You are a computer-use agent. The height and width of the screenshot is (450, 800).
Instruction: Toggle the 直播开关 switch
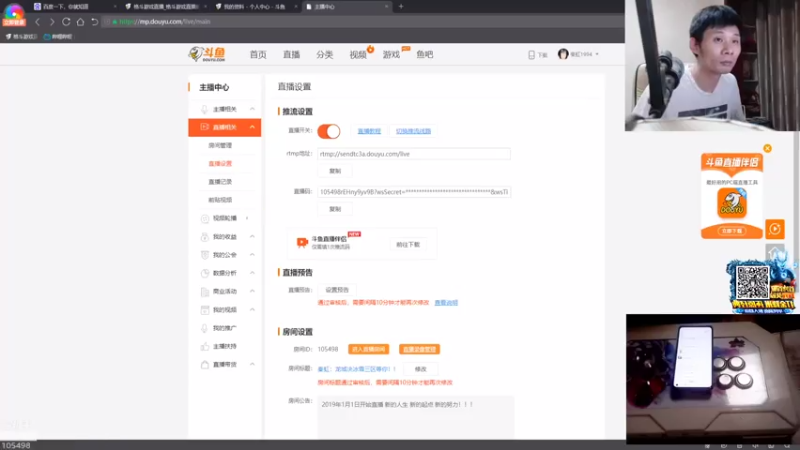[x=329, y=131]
